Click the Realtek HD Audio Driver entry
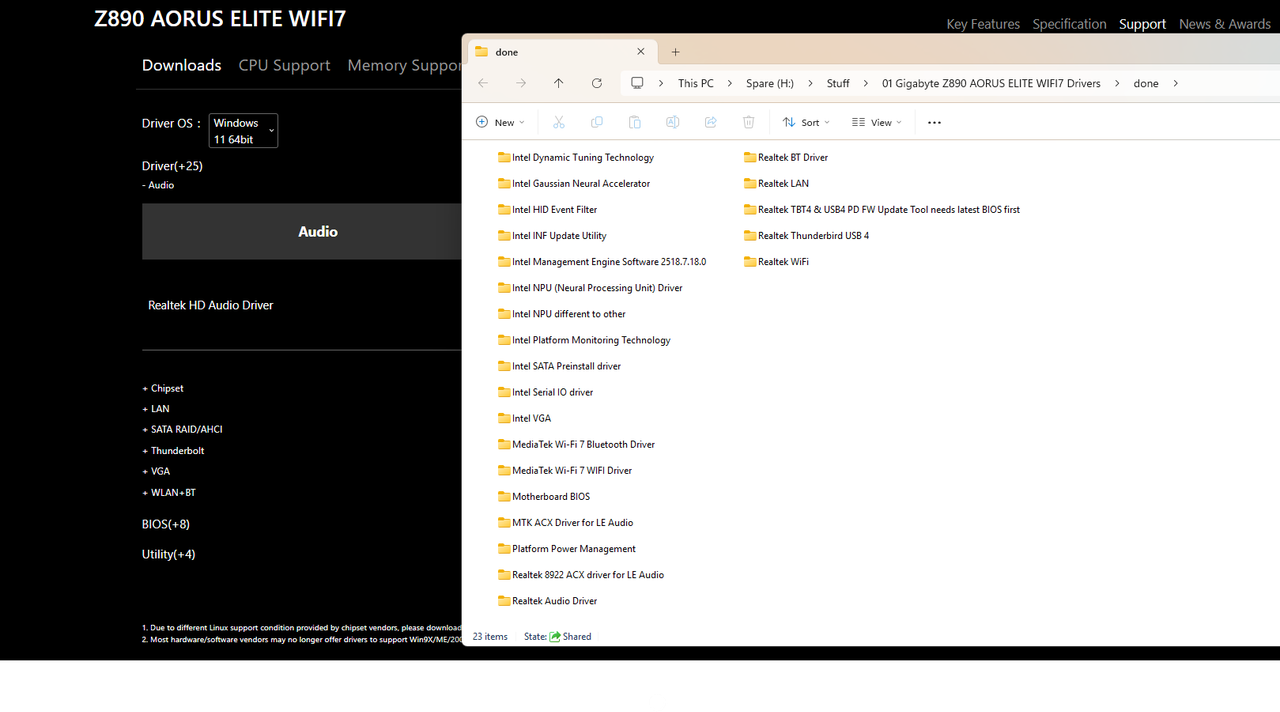 pos(211,305)
